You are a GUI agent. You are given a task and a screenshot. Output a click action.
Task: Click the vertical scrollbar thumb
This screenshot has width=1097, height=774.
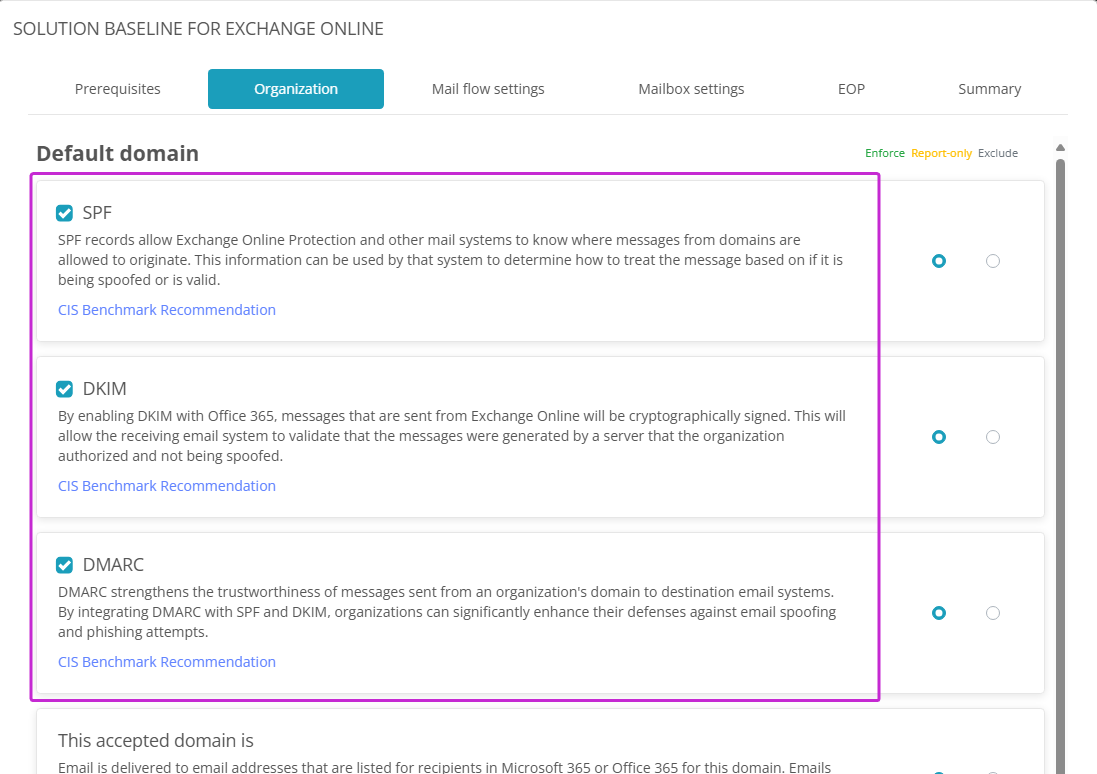[1060, 450]
